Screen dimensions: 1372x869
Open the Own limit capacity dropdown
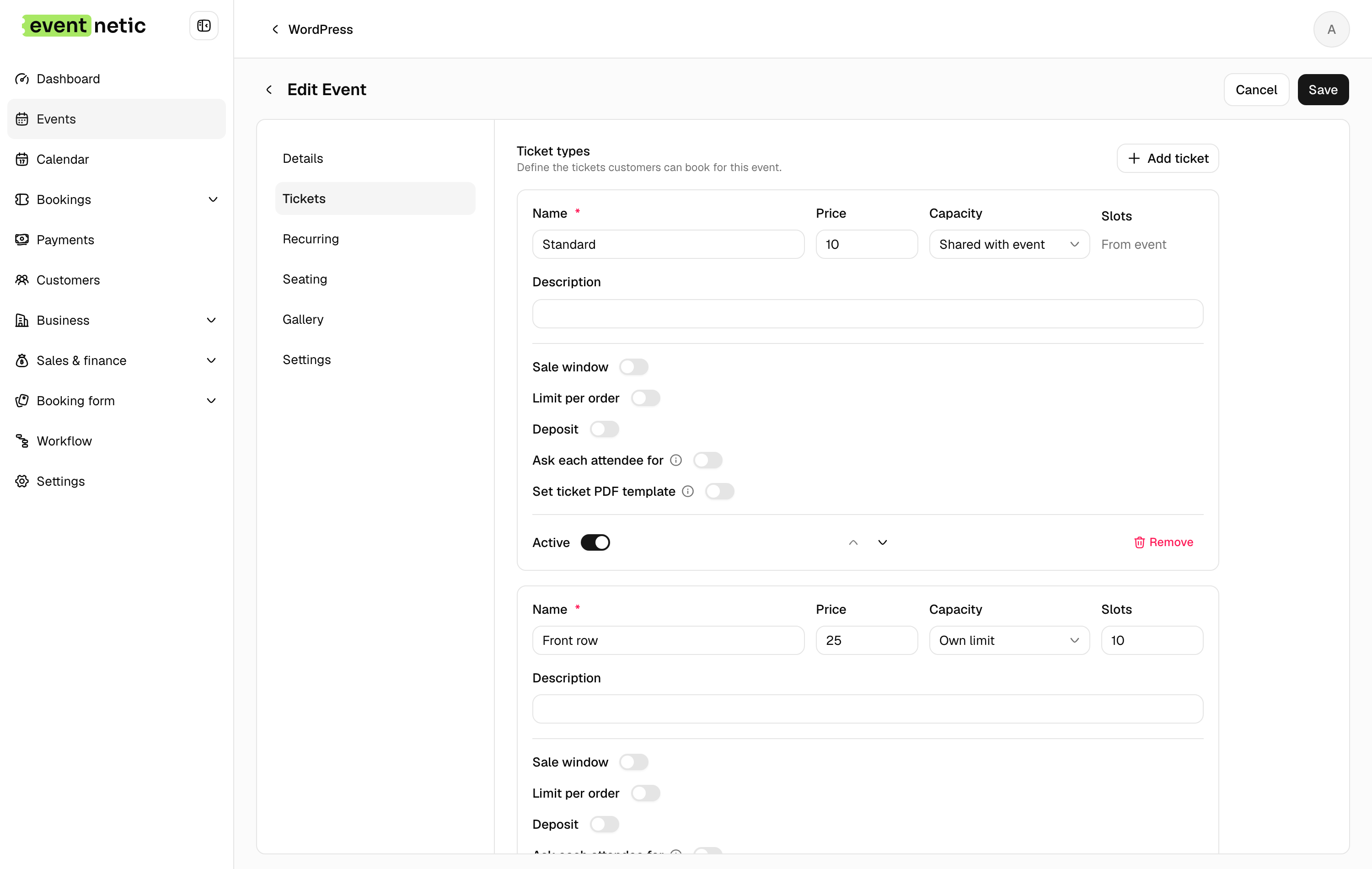tap(1009, 640)
